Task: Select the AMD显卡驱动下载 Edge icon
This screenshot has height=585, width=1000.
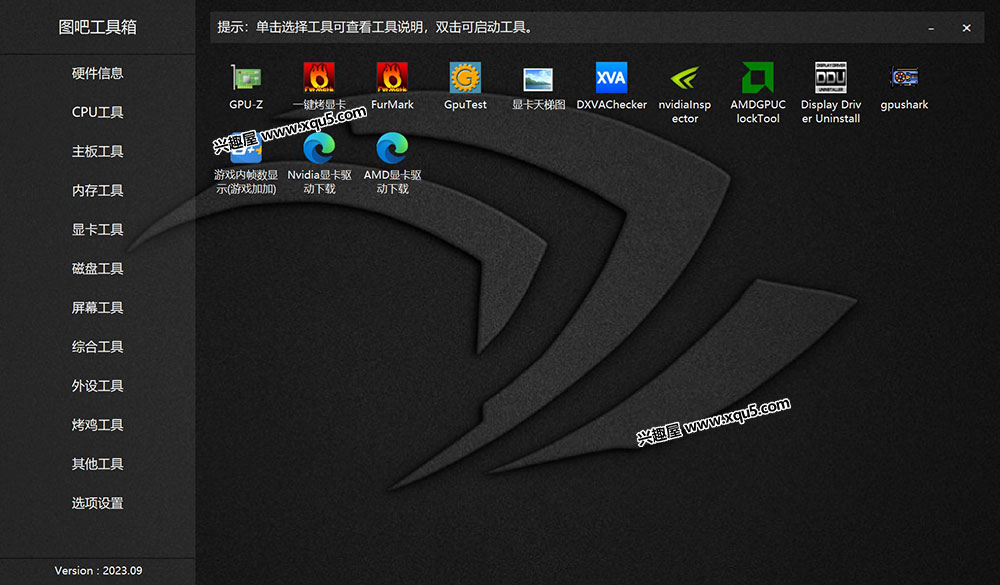Action: (x=392, y=148)
